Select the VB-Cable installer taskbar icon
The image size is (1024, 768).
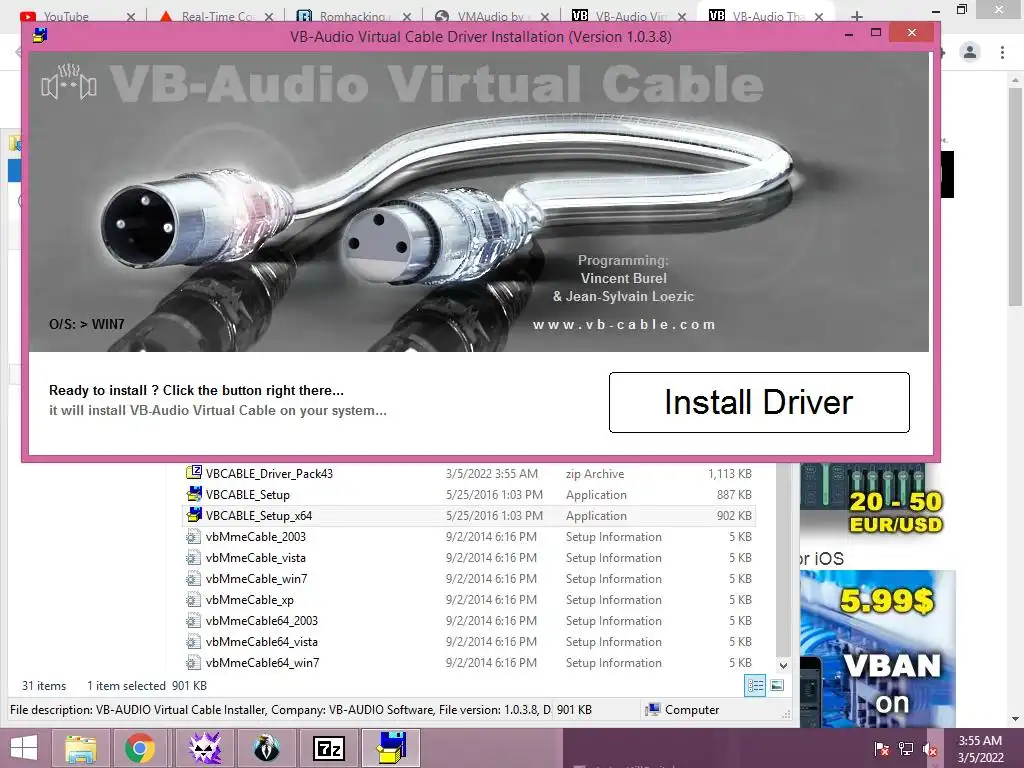[x=391, y=748]
